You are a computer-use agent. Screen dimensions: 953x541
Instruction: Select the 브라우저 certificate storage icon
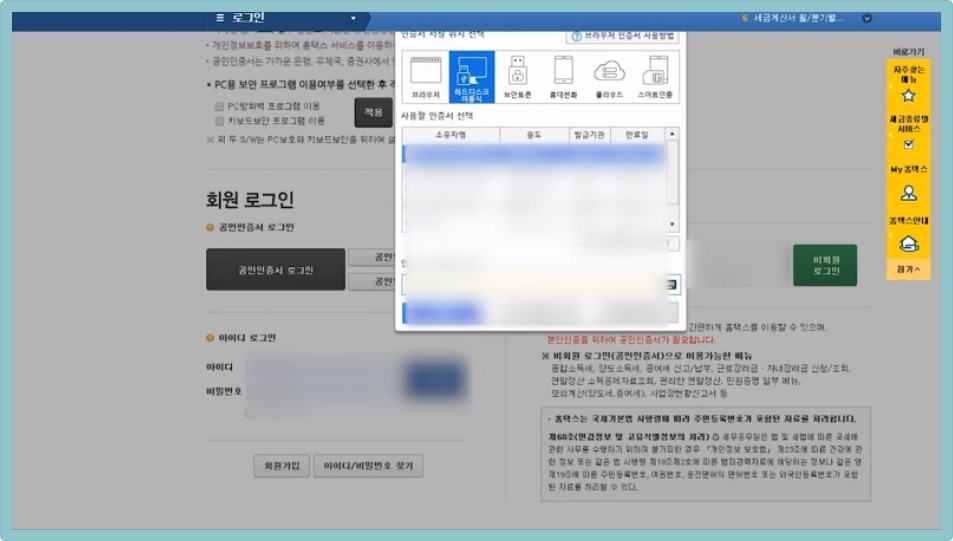(x=425, y=77)
